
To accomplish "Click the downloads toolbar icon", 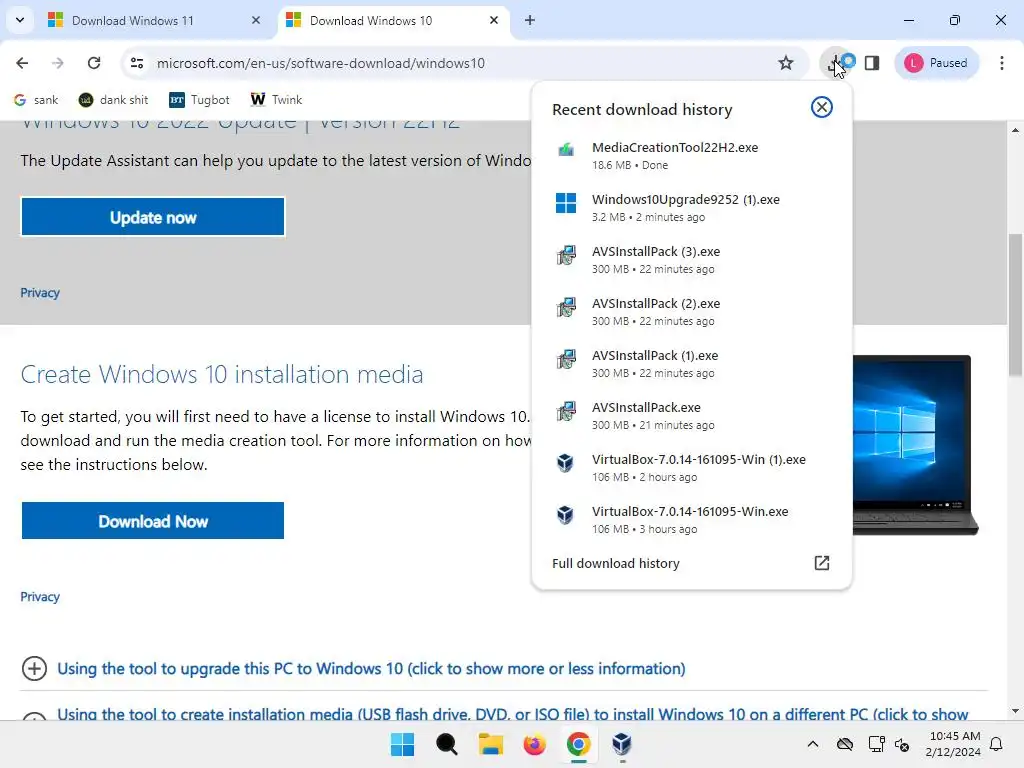I will coord(835,63).
